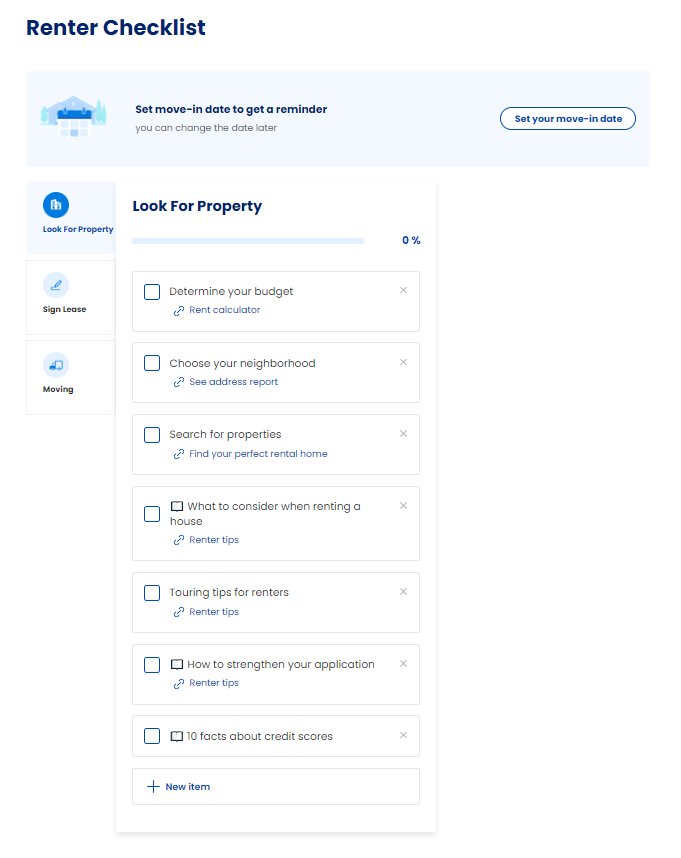Check the Determine your budget checkbox
The image size is (681, 858).
[152, 292]
